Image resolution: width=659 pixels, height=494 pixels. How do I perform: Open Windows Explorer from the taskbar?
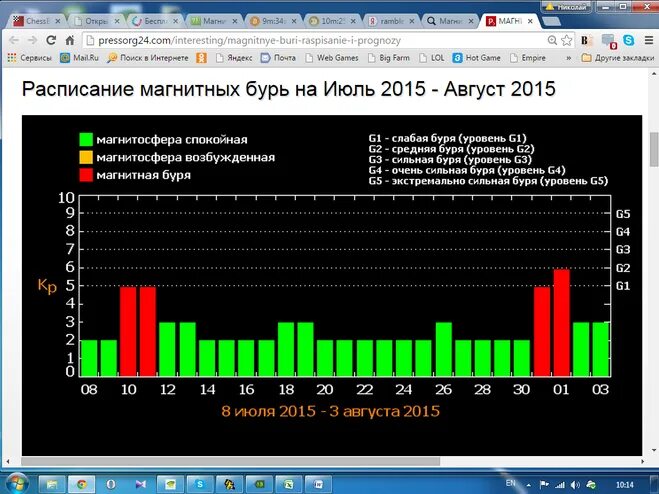pos(52,484)
